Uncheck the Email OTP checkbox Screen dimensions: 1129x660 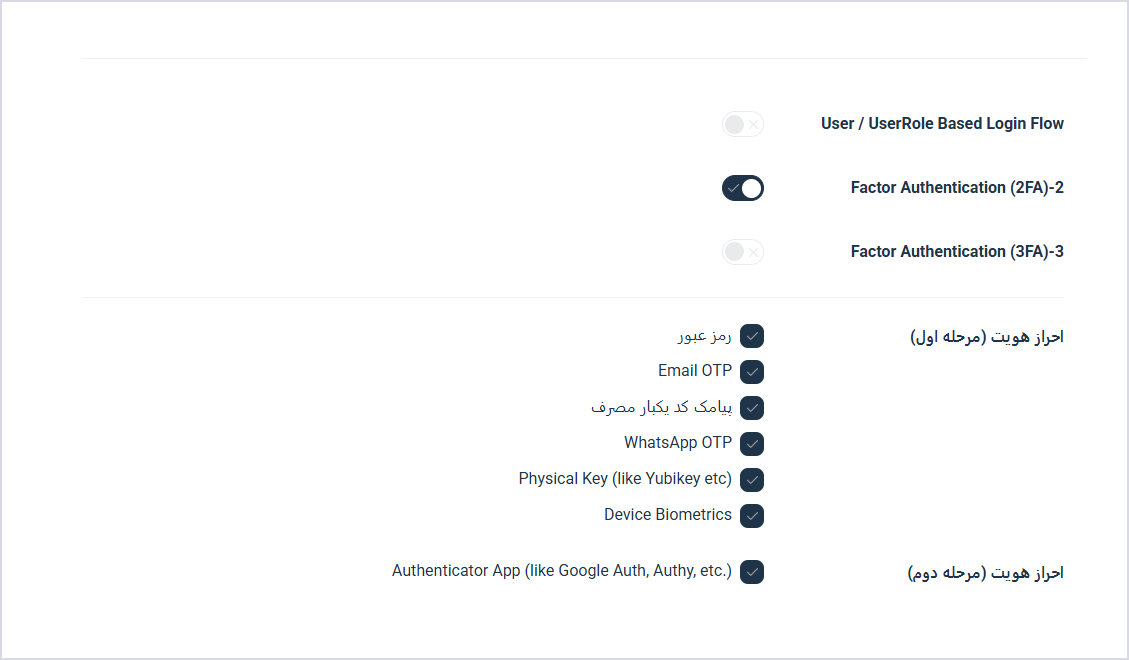tap(752, 372)
